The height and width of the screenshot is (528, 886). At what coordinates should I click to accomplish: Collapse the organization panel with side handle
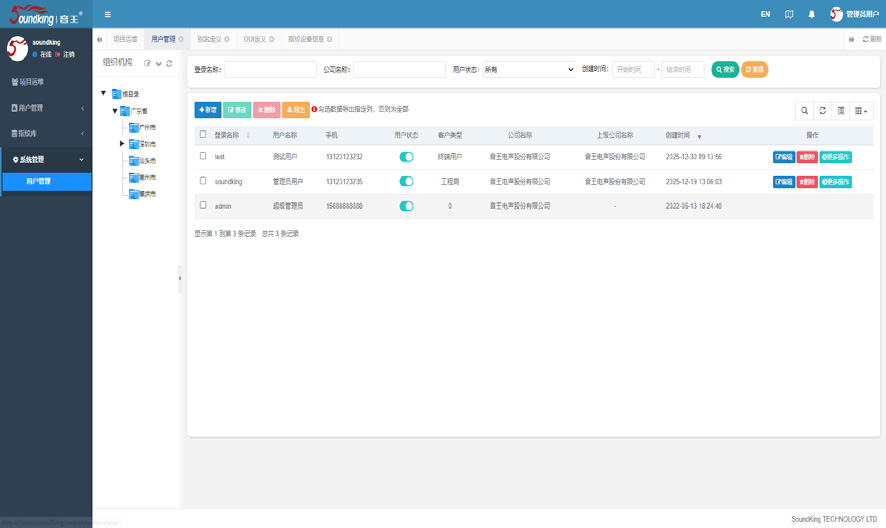[180, 278]
